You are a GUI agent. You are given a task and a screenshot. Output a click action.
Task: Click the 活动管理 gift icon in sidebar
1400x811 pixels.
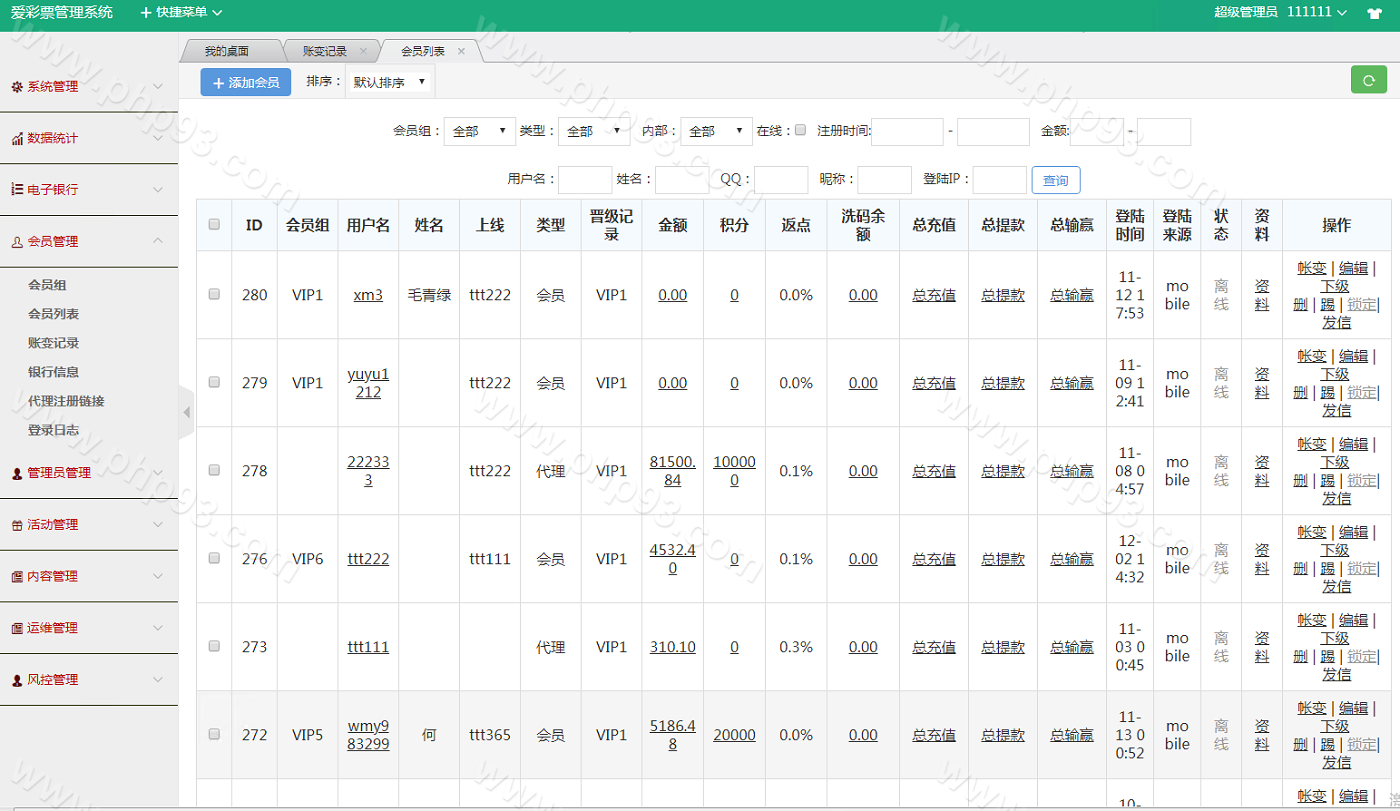click(x=17, y=525)
